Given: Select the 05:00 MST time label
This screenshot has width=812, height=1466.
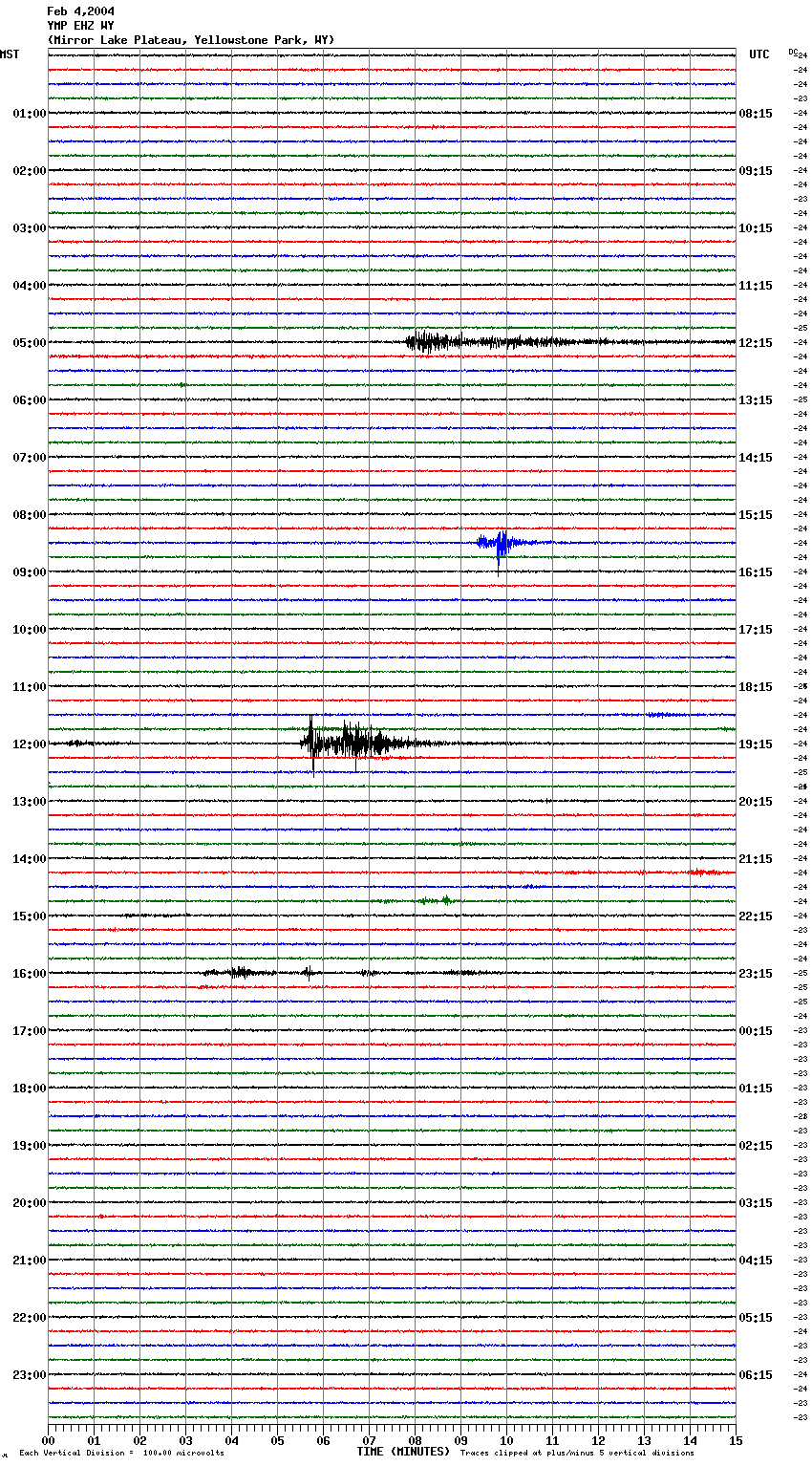Looking at the screenshot, I should coord(30,343).
